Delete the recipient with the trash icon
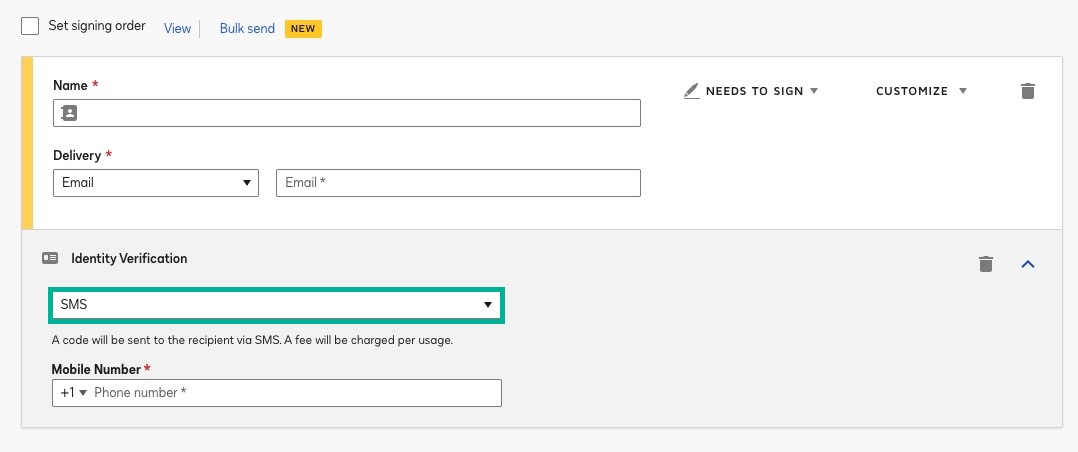The height and width of the screenshot is (452, 1078). [1027, 91]
